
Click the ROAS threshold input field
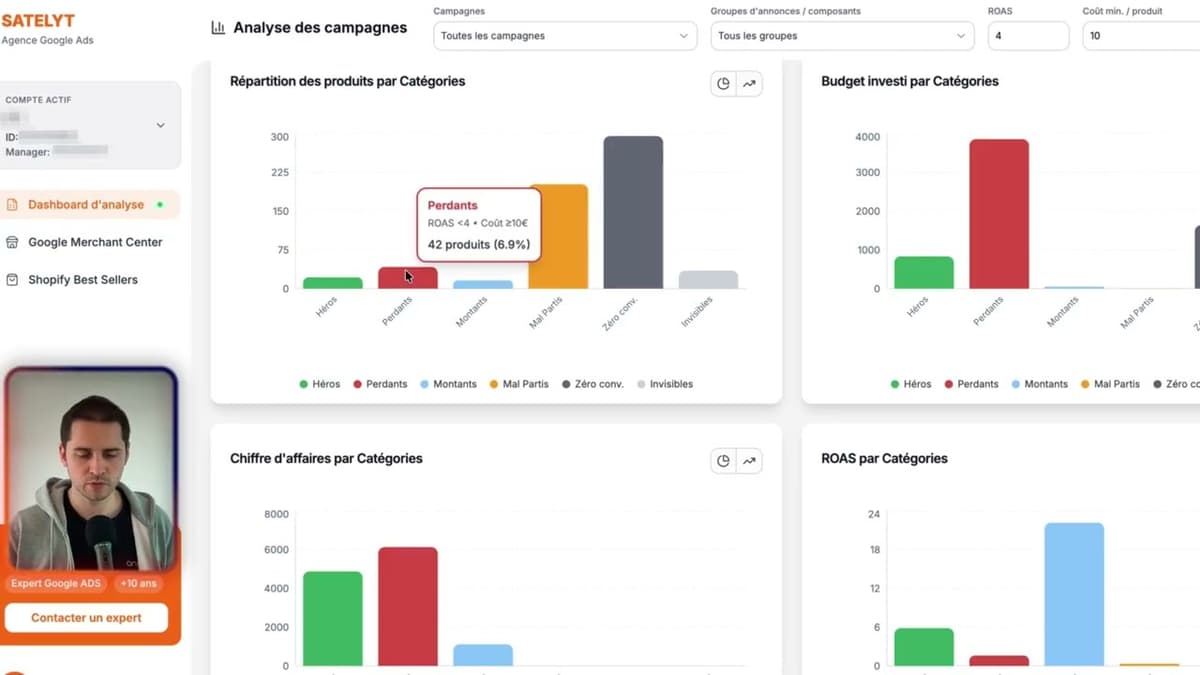1027,36
